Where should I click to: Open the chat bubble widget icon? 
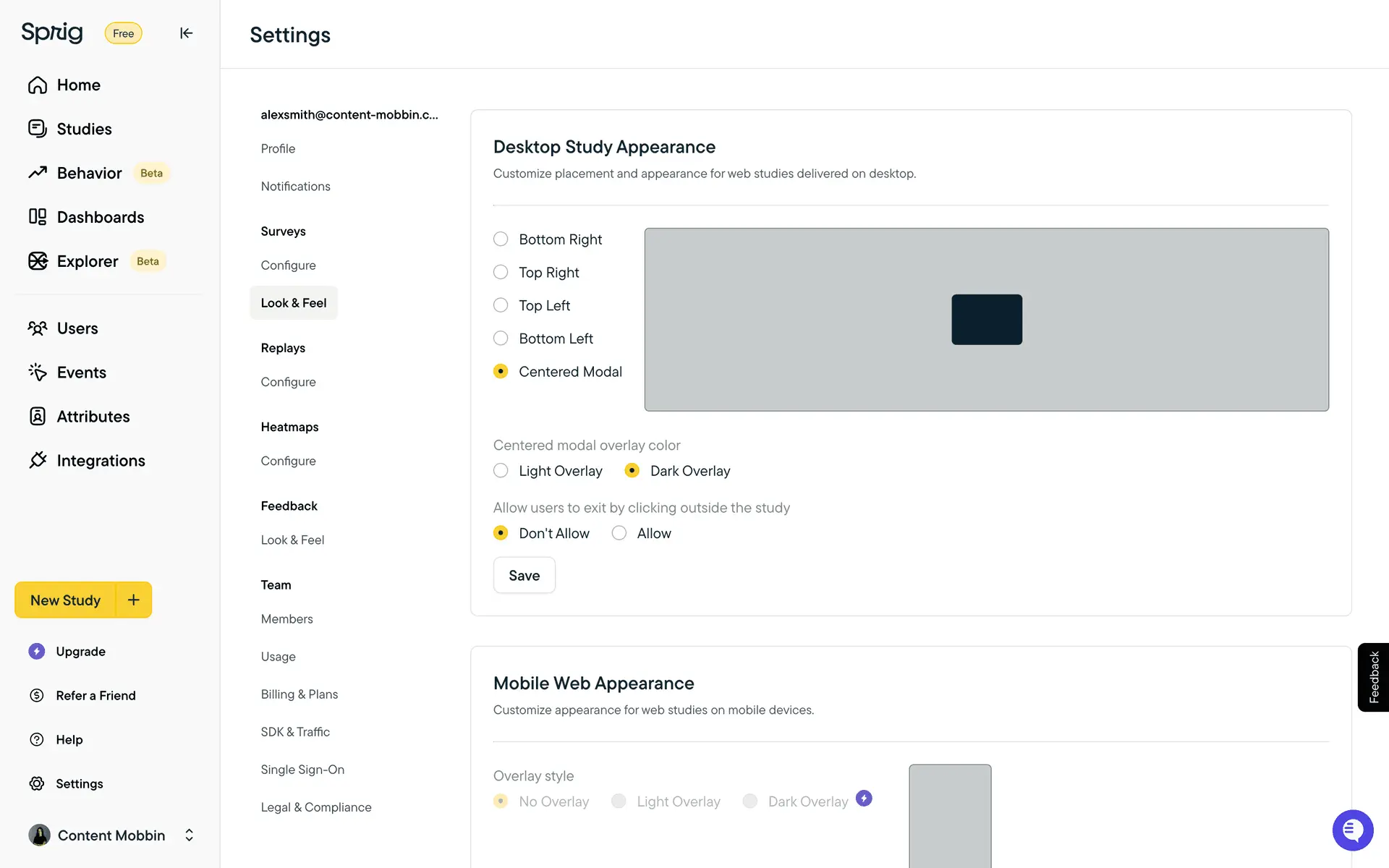1352,830
